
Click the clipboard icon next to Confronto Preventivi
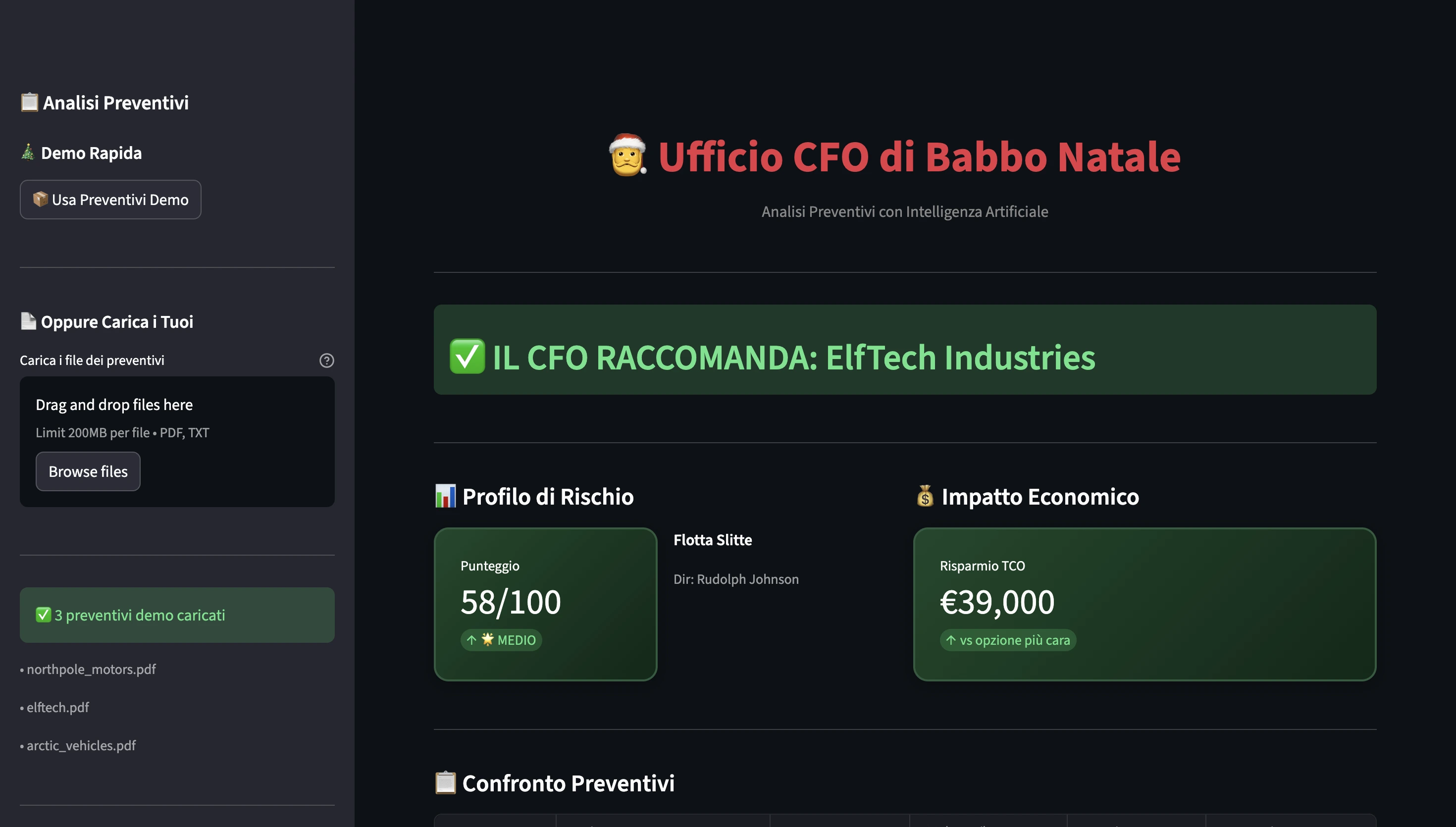pyautogui.click(x=445, y=783)
